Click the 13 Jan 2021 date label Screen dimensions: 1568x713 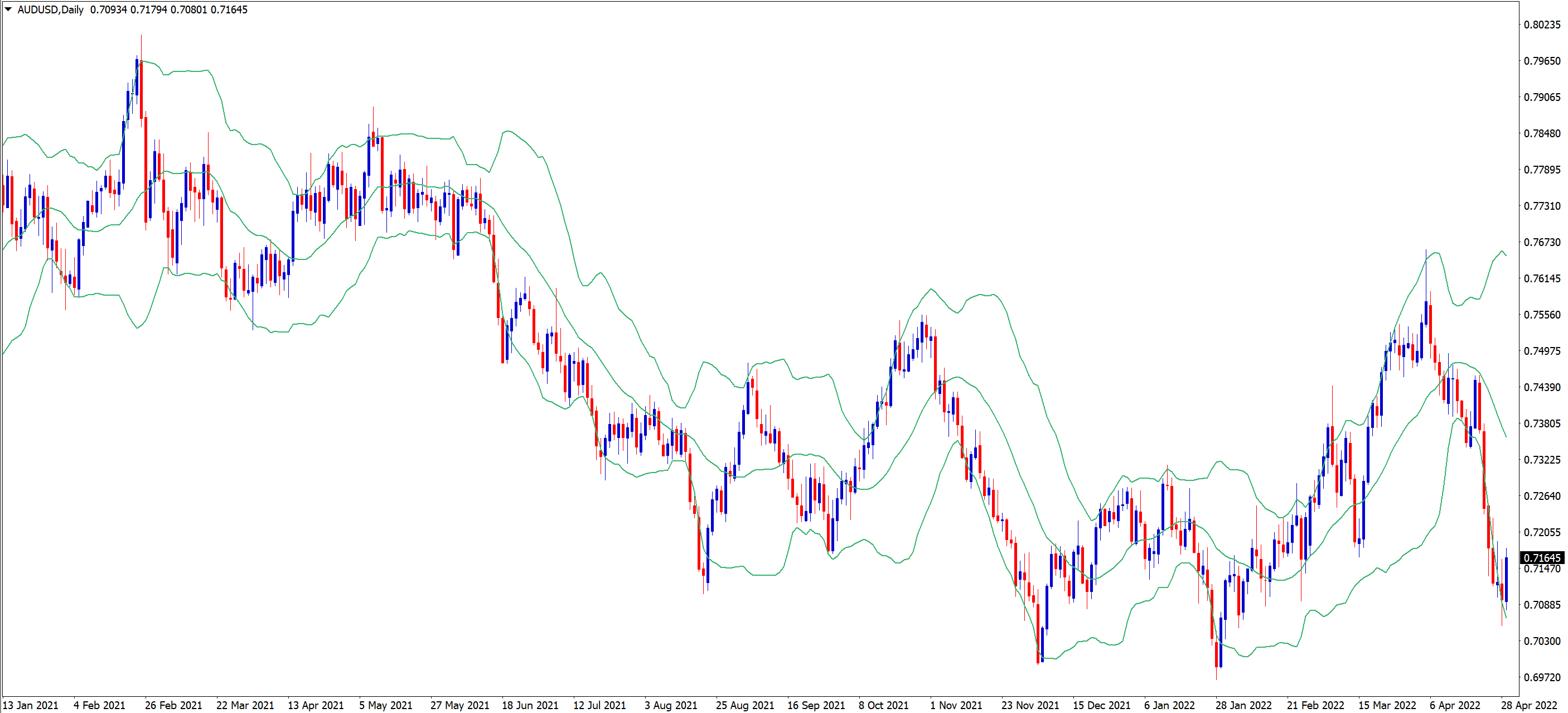(x=31, y=705)
